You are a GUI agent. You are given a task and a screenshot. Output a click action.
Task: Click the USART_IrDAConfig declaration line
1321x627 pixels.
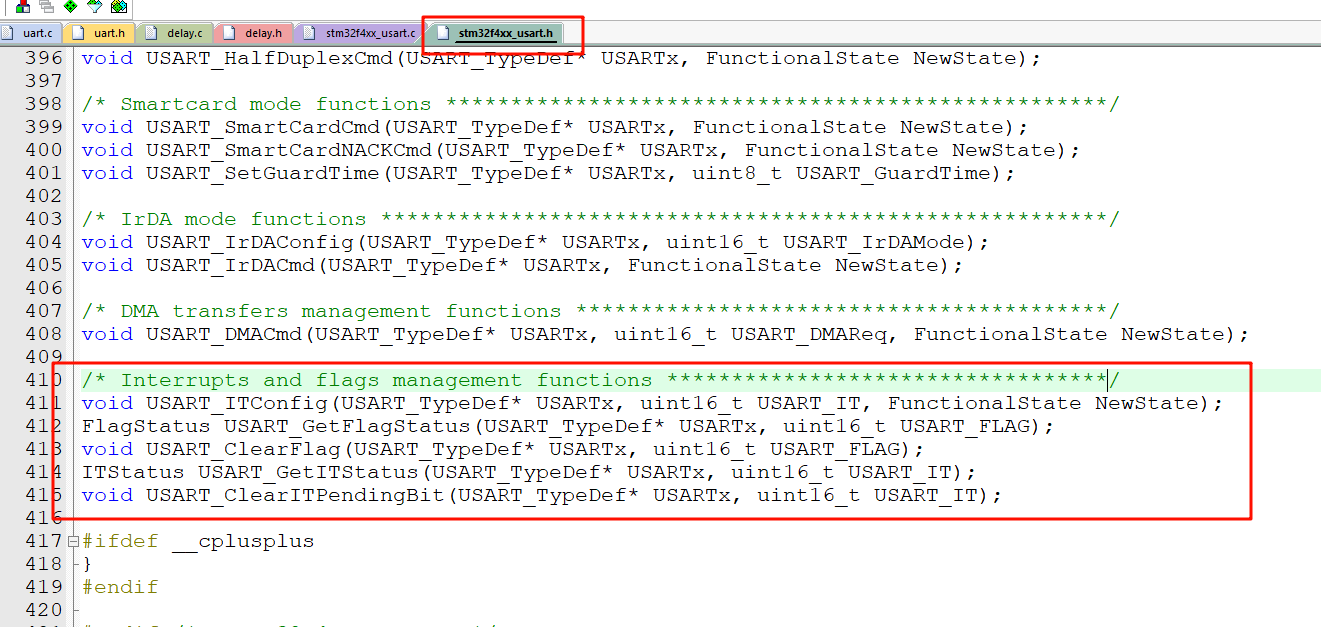pos(535,242)
